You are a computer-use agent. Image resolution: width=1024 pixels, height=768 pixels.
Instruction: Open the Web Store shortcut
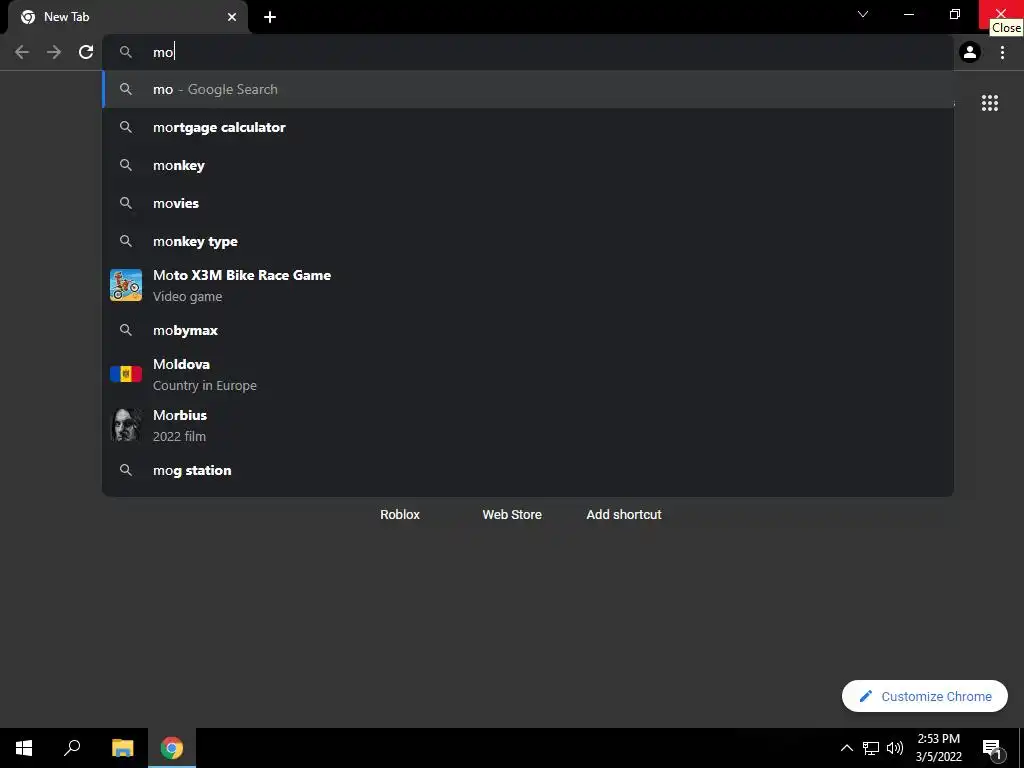512,515
